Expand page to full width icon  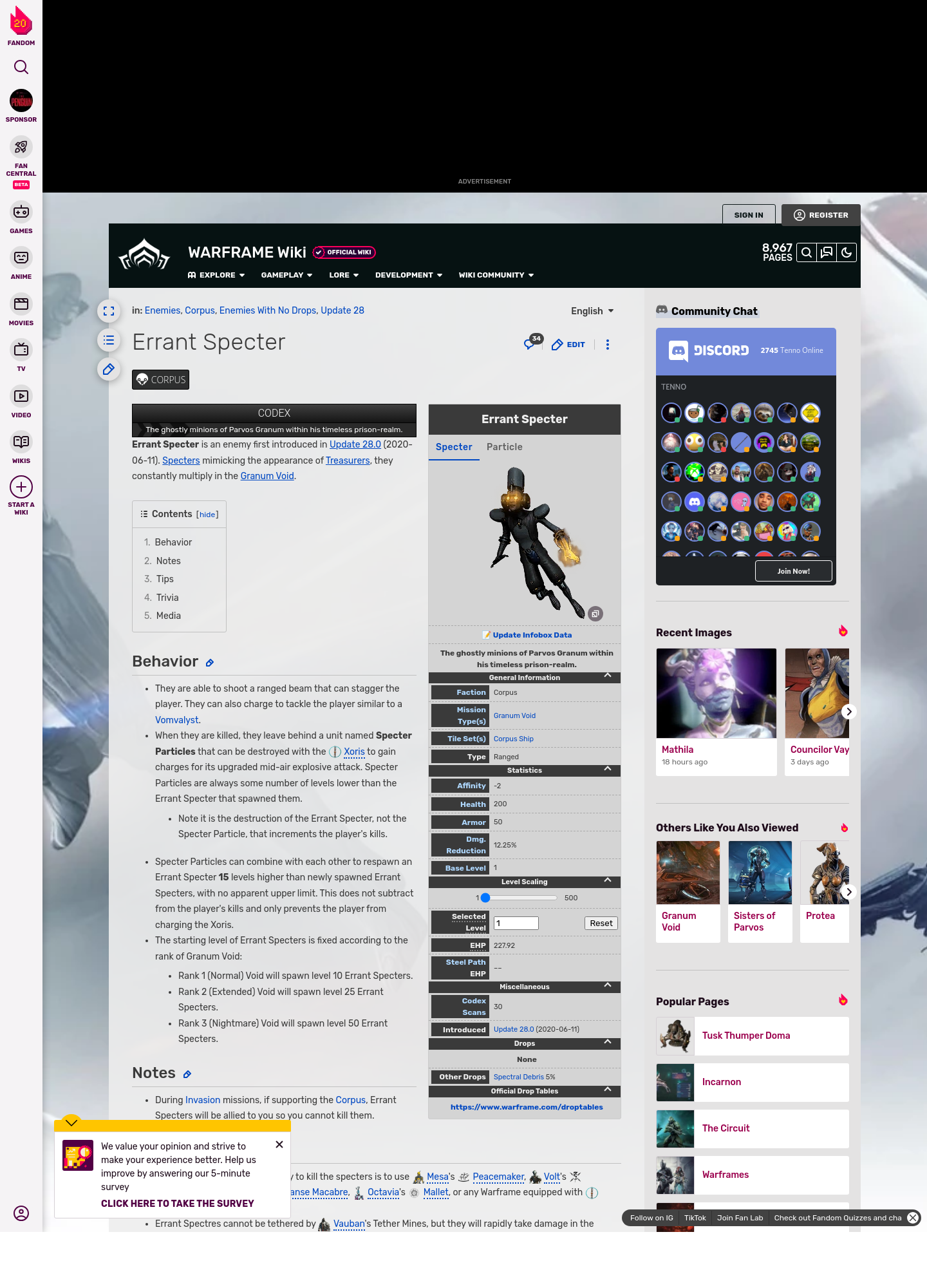(x=109, y=311)
